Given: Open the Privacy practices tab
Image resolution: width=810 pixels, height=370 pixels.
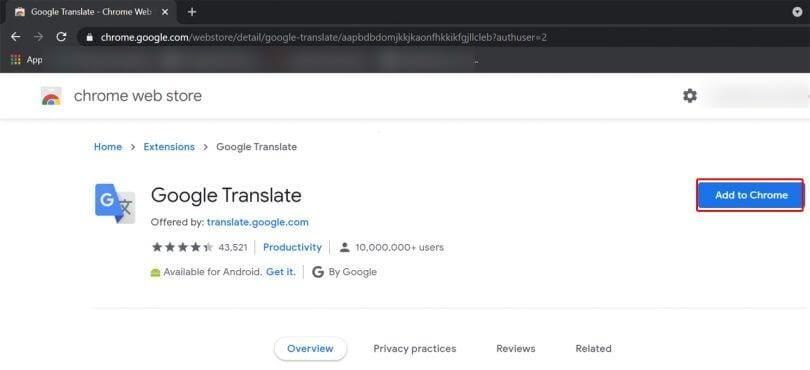Looking at the screenshot, I should [x=415, y=348].
